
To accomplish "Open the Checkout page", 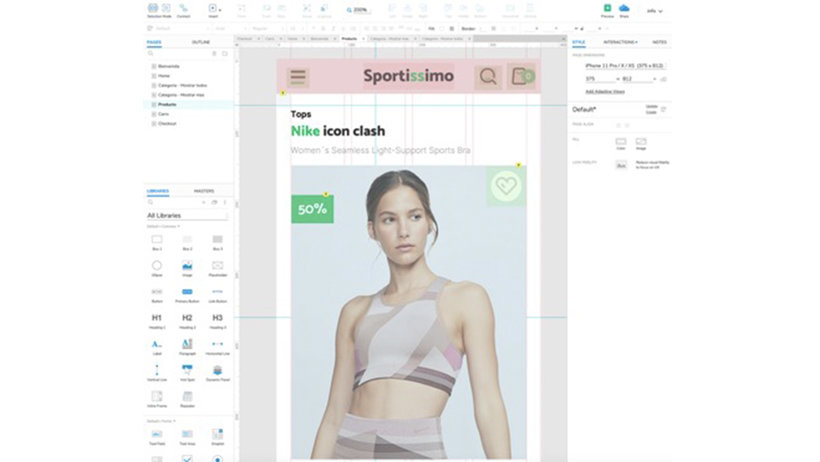I will tap(167, 123).
